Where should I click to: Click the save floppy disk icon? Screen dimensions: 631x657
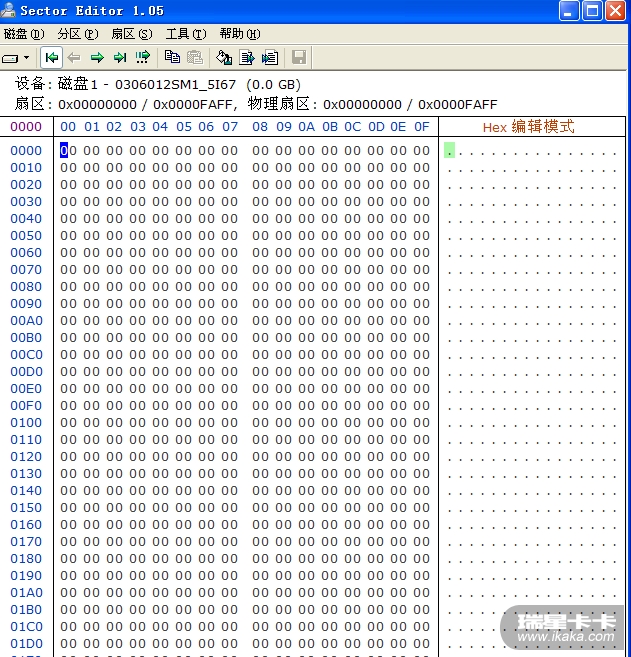coord(298,57)
